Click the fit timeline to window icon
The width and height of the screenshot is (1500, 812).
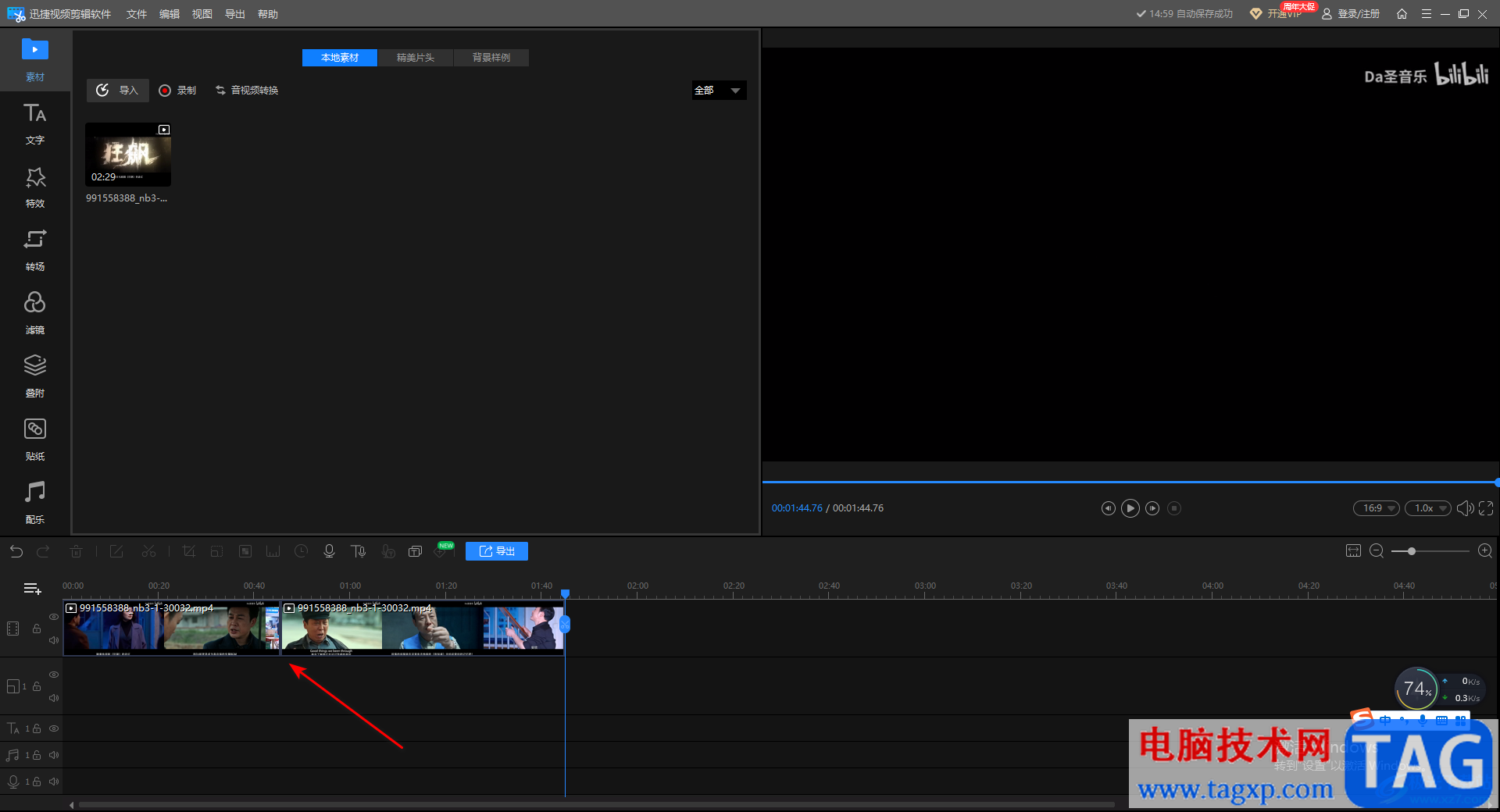click(1353, 551)
